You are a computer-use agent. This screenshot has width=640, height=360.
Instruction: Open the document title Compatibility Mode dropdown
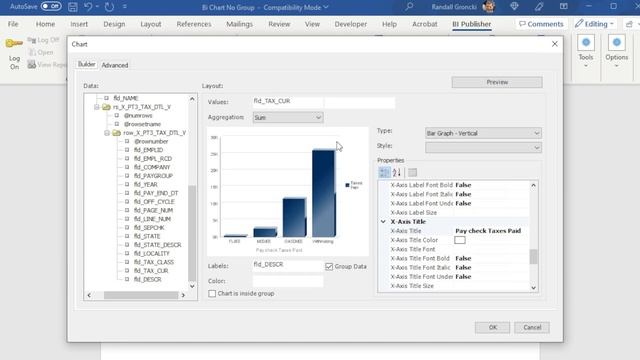click(326, 7)
